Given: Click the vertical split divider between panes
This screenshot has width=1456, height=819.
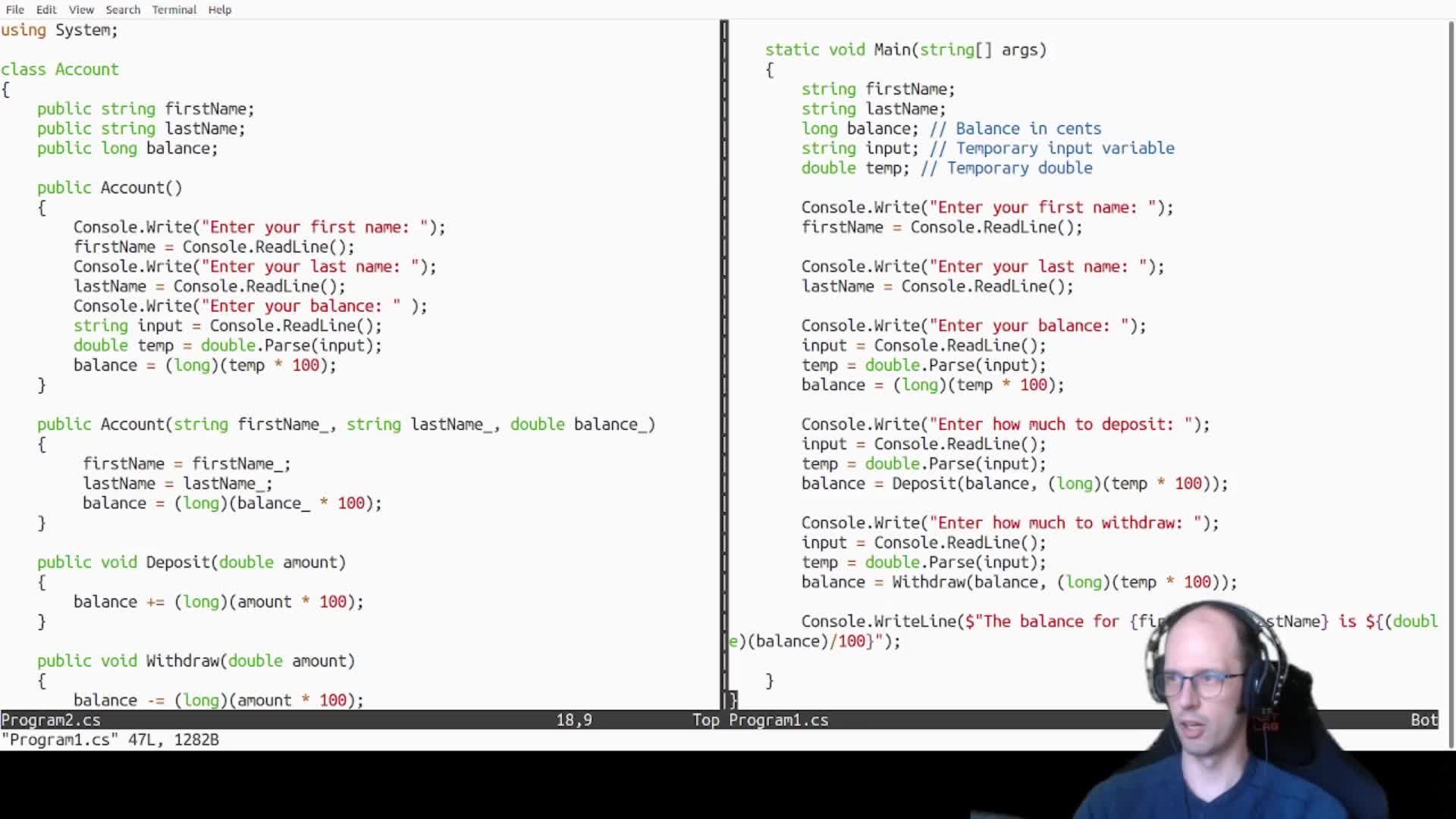Looking at the screenshot, I should point(723,364).
